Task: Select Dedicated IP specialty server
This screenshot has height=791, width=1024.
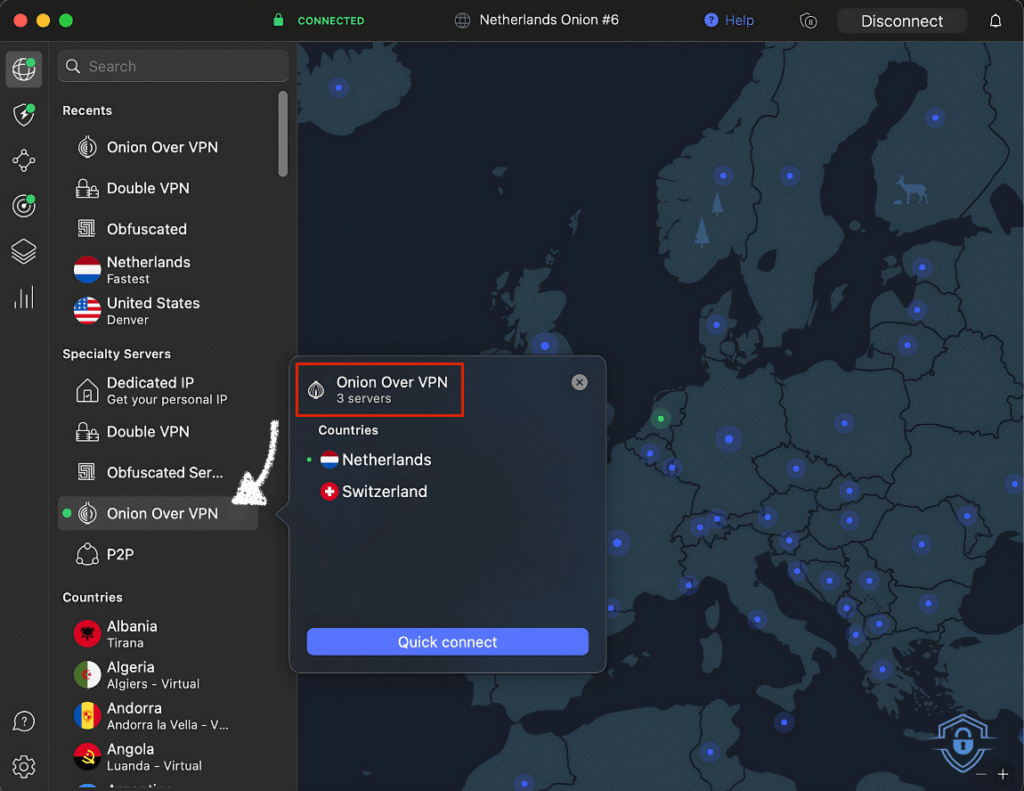Action: coord(158,391)
